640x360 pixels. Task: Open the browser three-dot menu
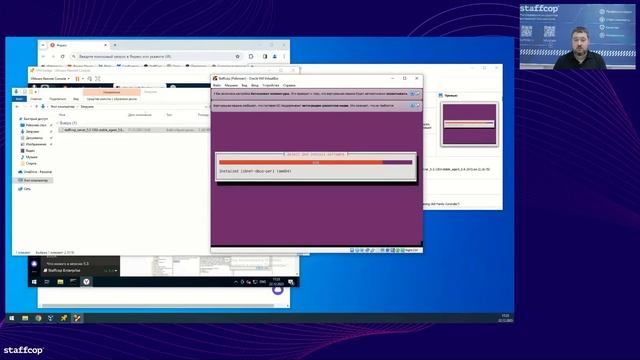(284, 56)
